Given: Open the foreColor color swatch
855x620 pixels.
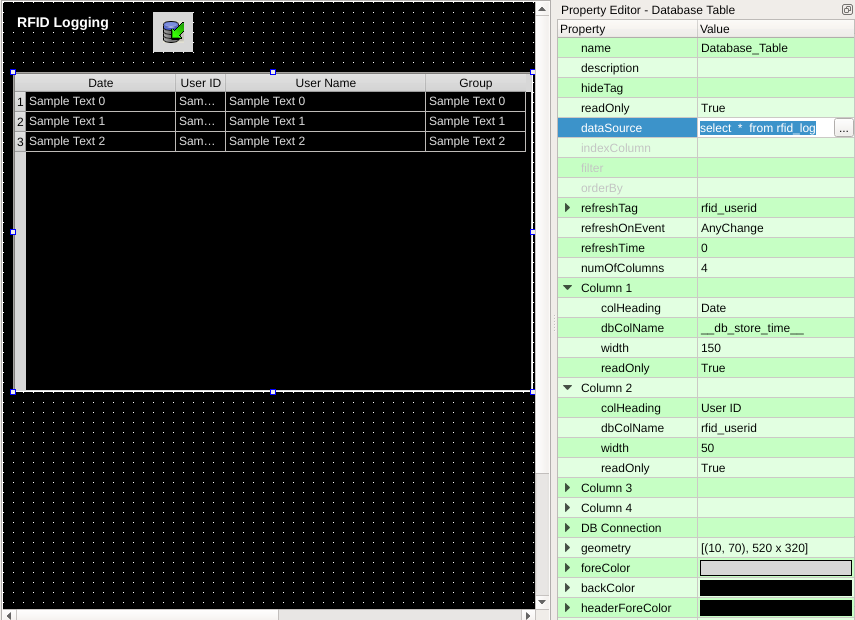Looking at the screenshot, I should pyautogui.click(x=775, y=568).
